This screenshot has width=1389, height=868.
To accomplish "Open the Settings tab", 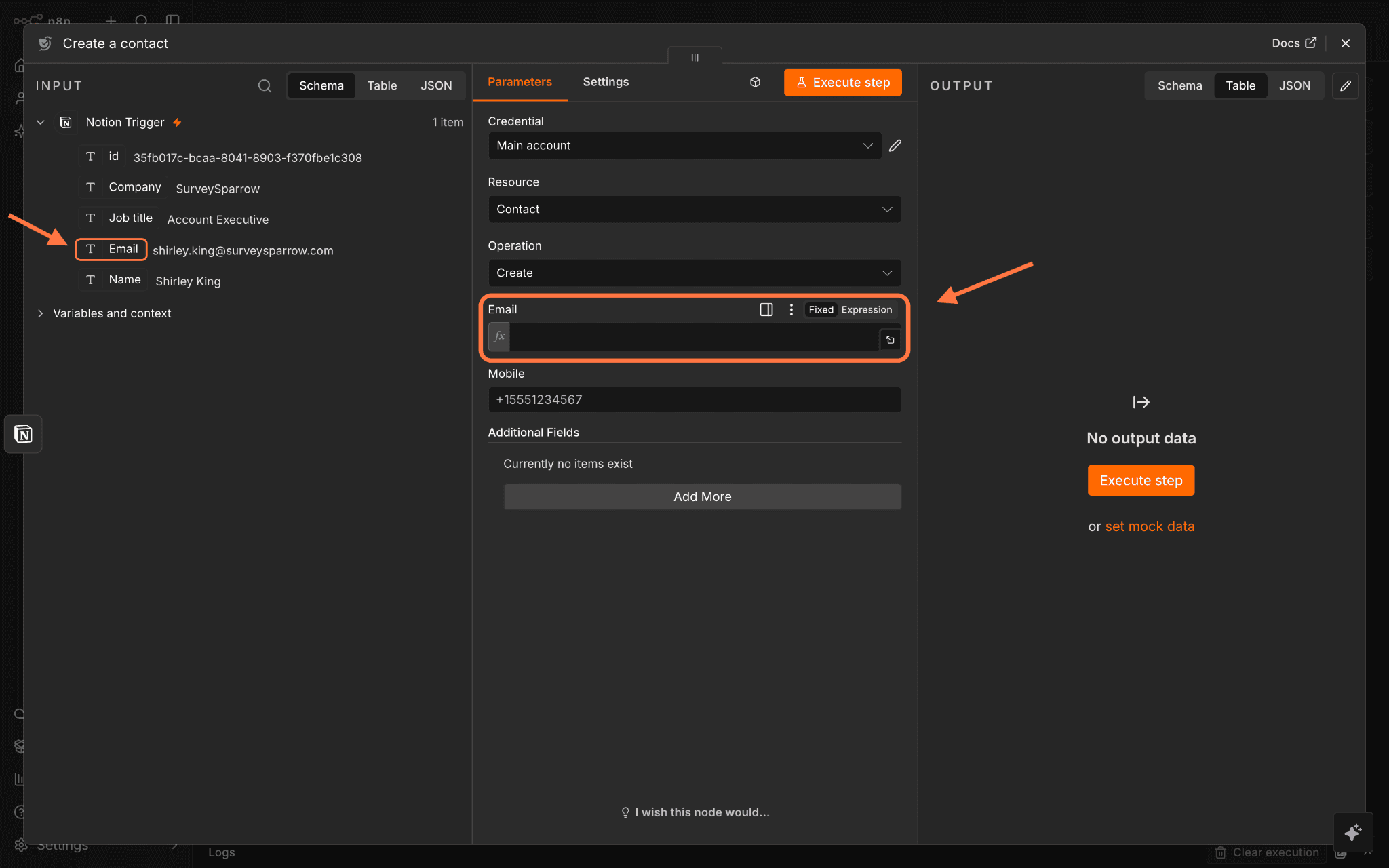I will (x=606, y=82).
